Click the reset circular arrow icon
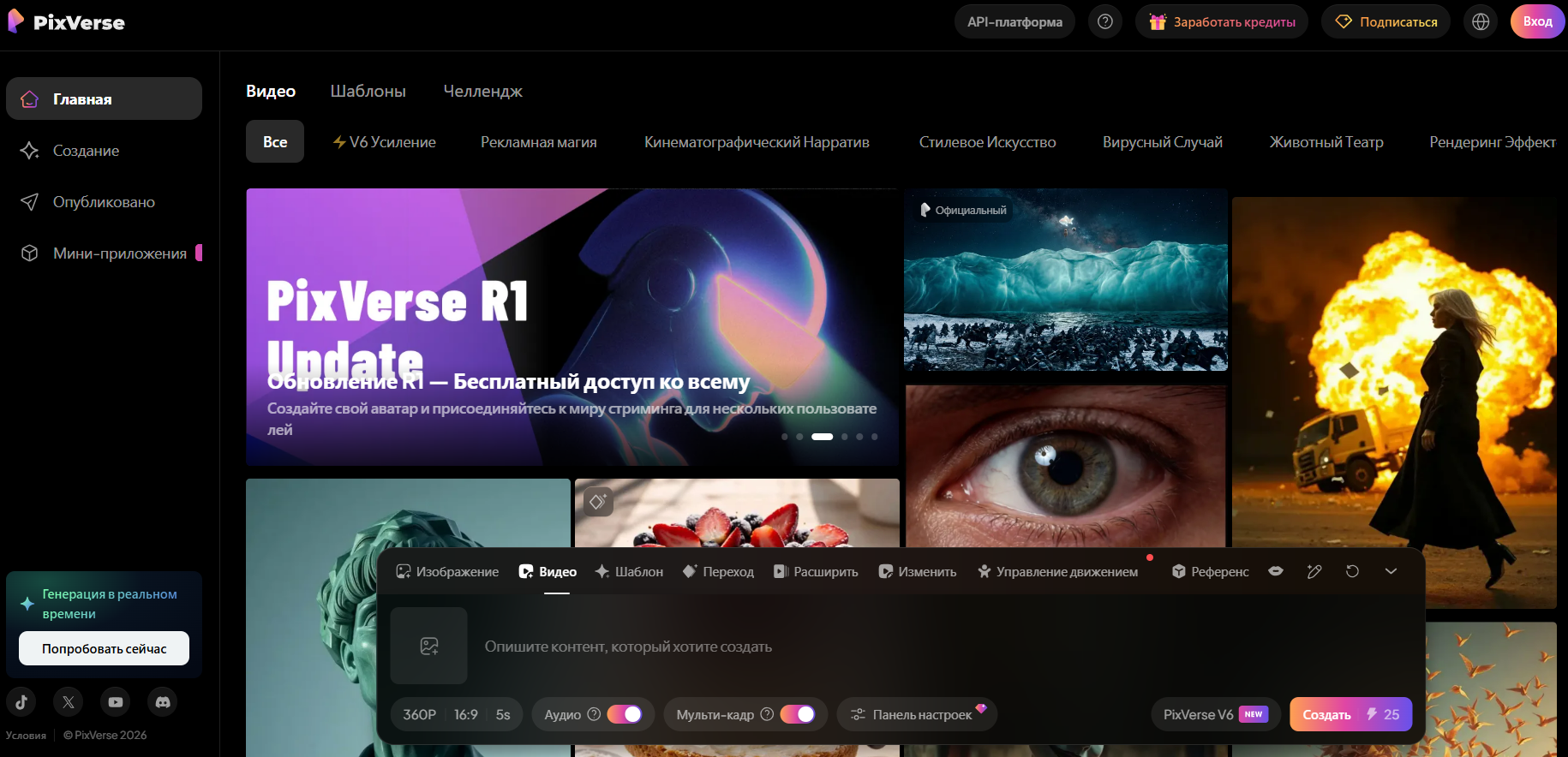This screenshot has height=757, width=1568. [1352, 571]
